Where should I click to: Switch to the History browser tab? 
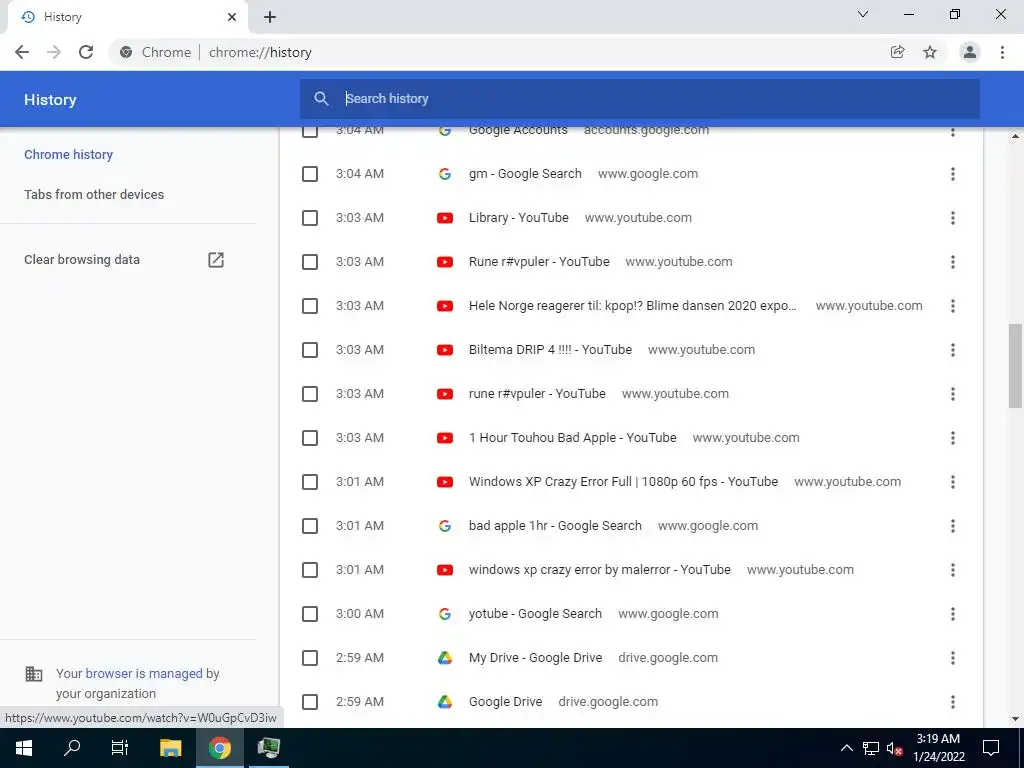[127, 17]
